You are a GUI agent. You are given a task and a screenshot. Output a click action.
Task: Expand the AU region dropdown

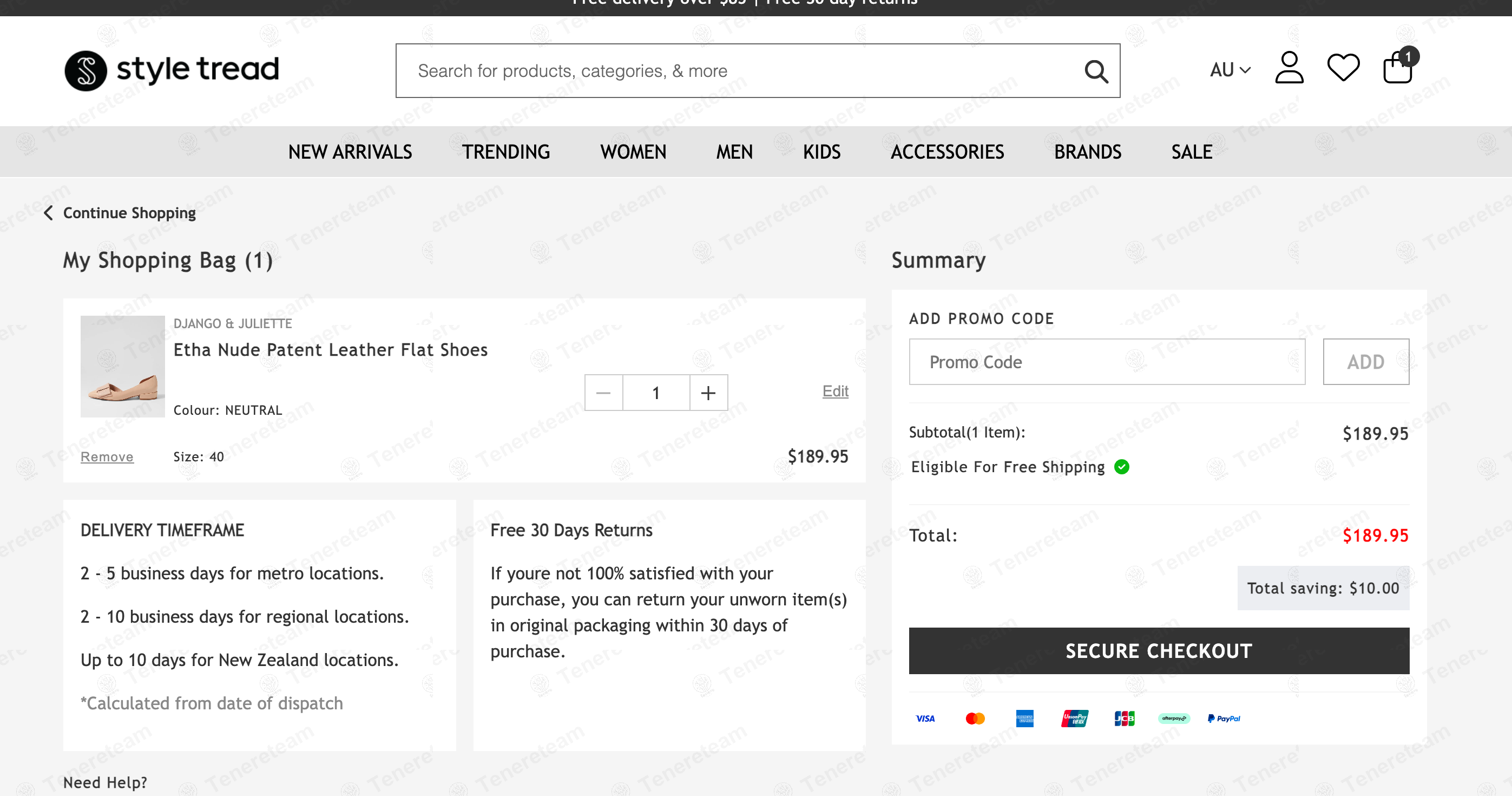coord(1230,70)
